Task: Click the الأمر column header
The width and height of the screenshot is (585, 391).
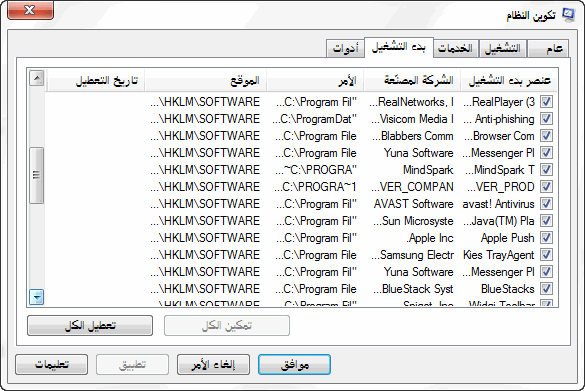Action: 315,80
